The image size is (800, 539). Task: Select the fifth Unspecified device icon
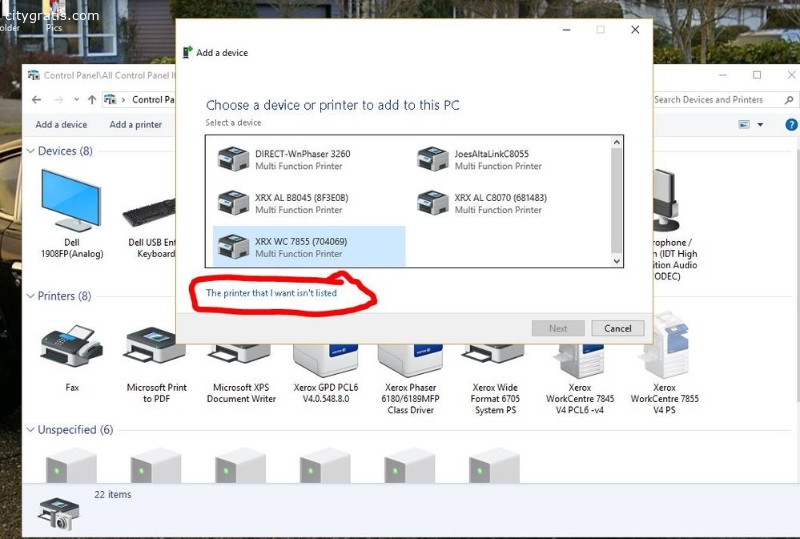tap(410, 465)
